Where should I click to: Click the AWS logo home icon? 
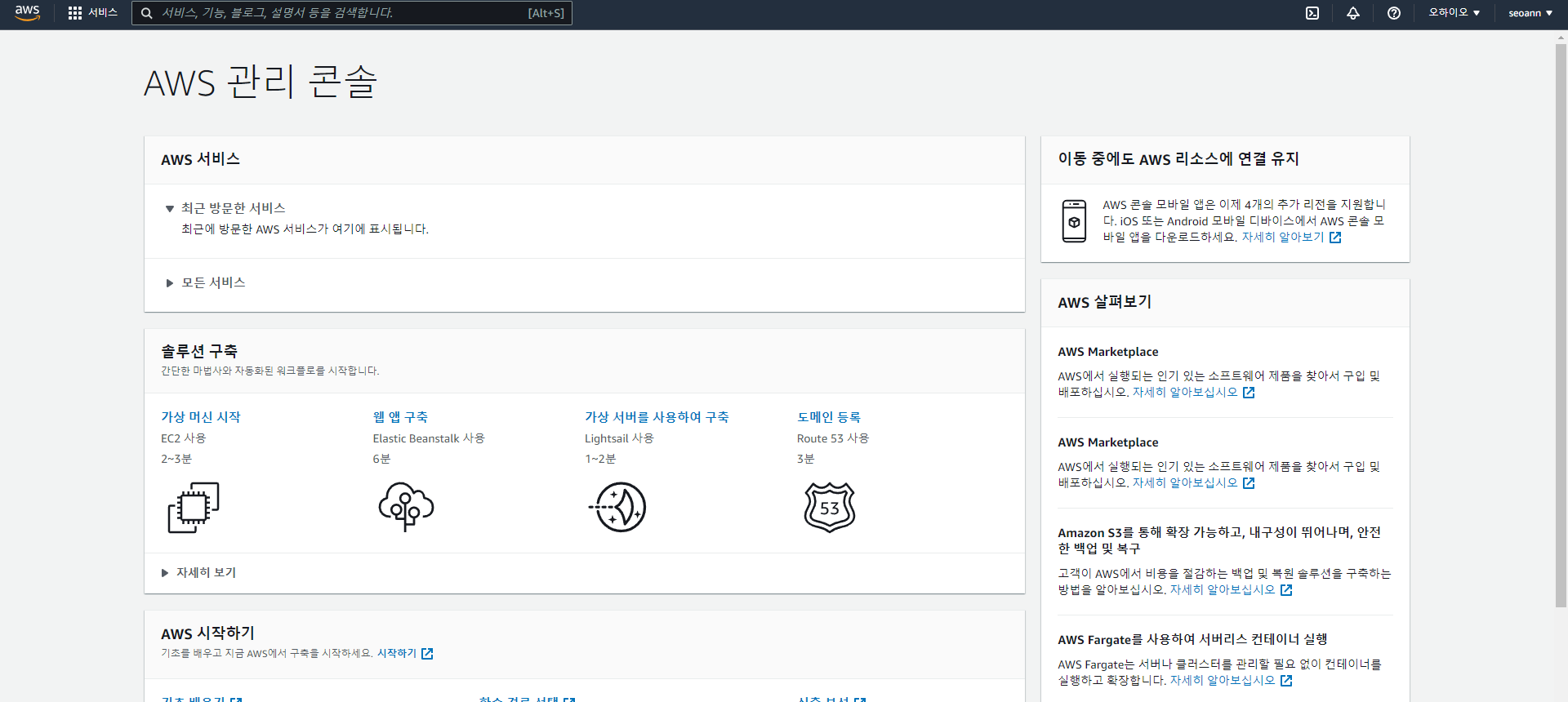pyautogui.click(x=27, y=13)
